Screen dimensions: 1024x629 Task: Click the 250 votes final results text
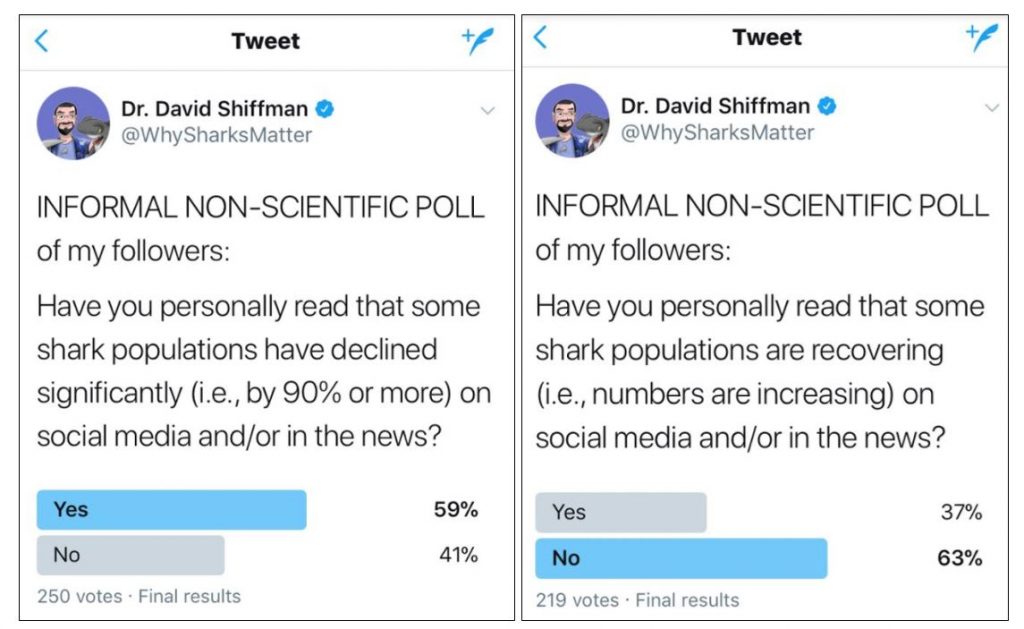point(139,596)
